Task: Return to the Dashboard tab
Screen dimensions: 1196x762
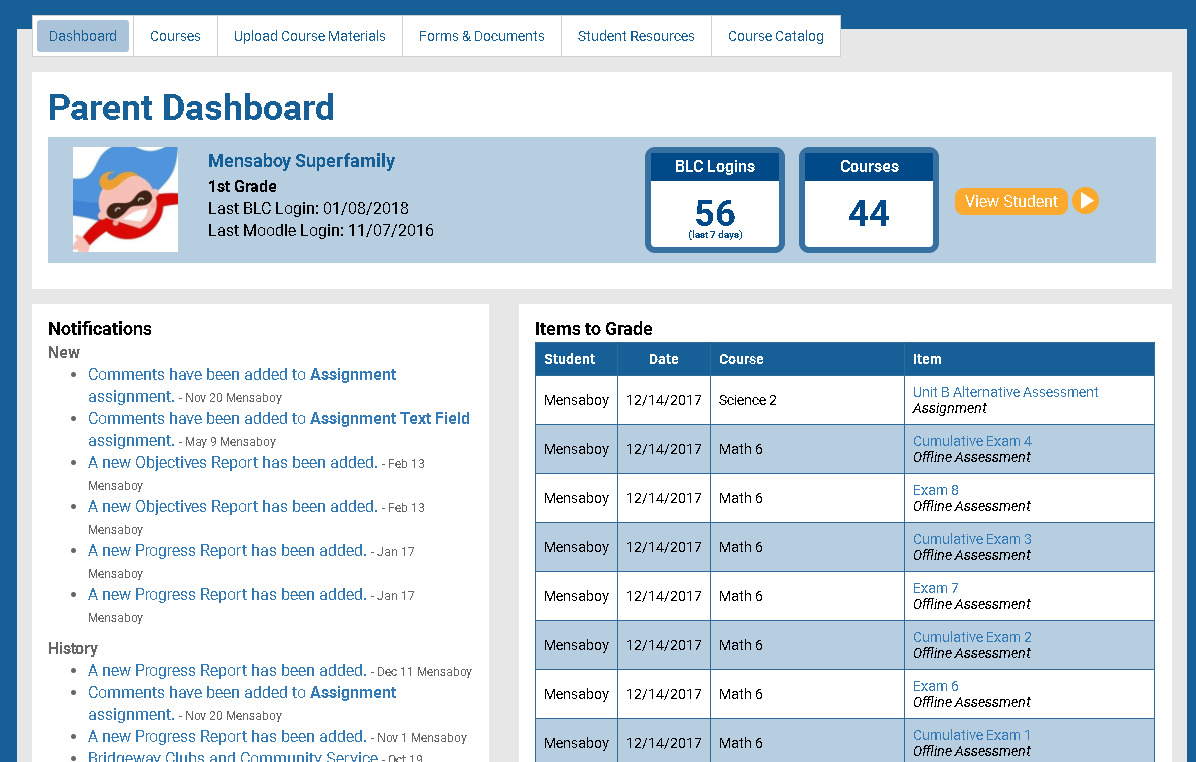Action: tap(83, 35)
